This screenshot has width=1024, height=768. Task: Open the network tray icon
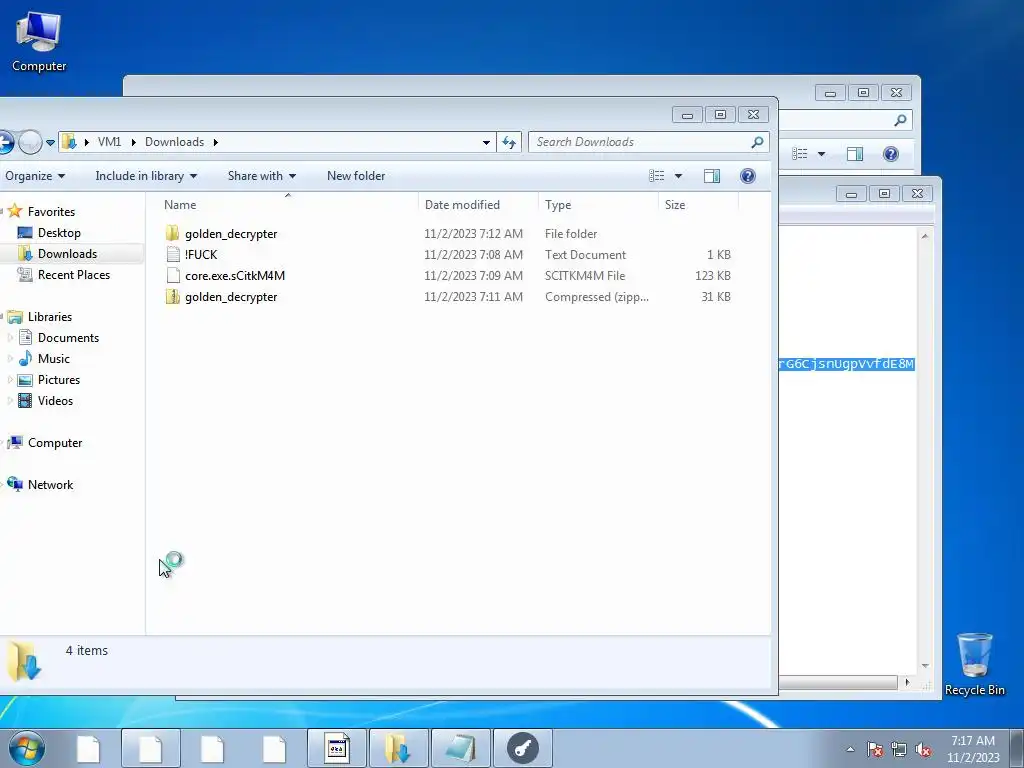[x=899, y=749]
